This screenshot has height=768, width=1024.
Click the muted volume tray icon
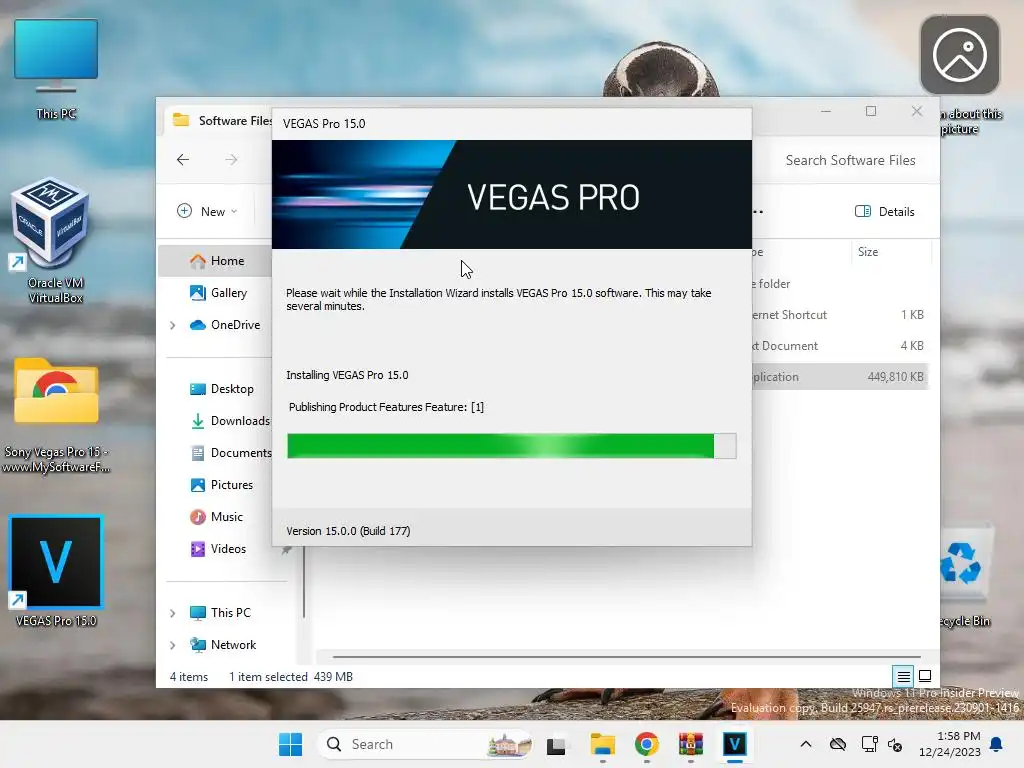(x=895, y=744)
